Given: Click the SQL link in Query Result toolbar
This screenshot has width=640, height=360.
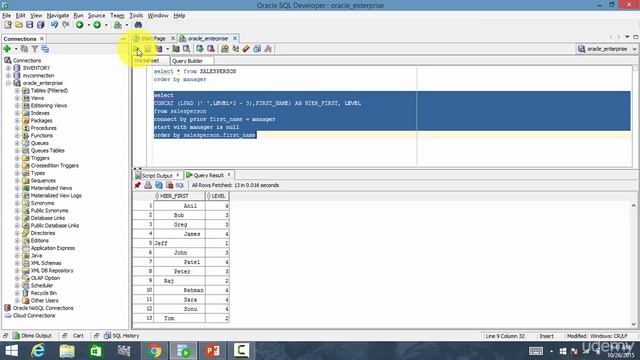Looking at the screenshot, I should (180, 185).
